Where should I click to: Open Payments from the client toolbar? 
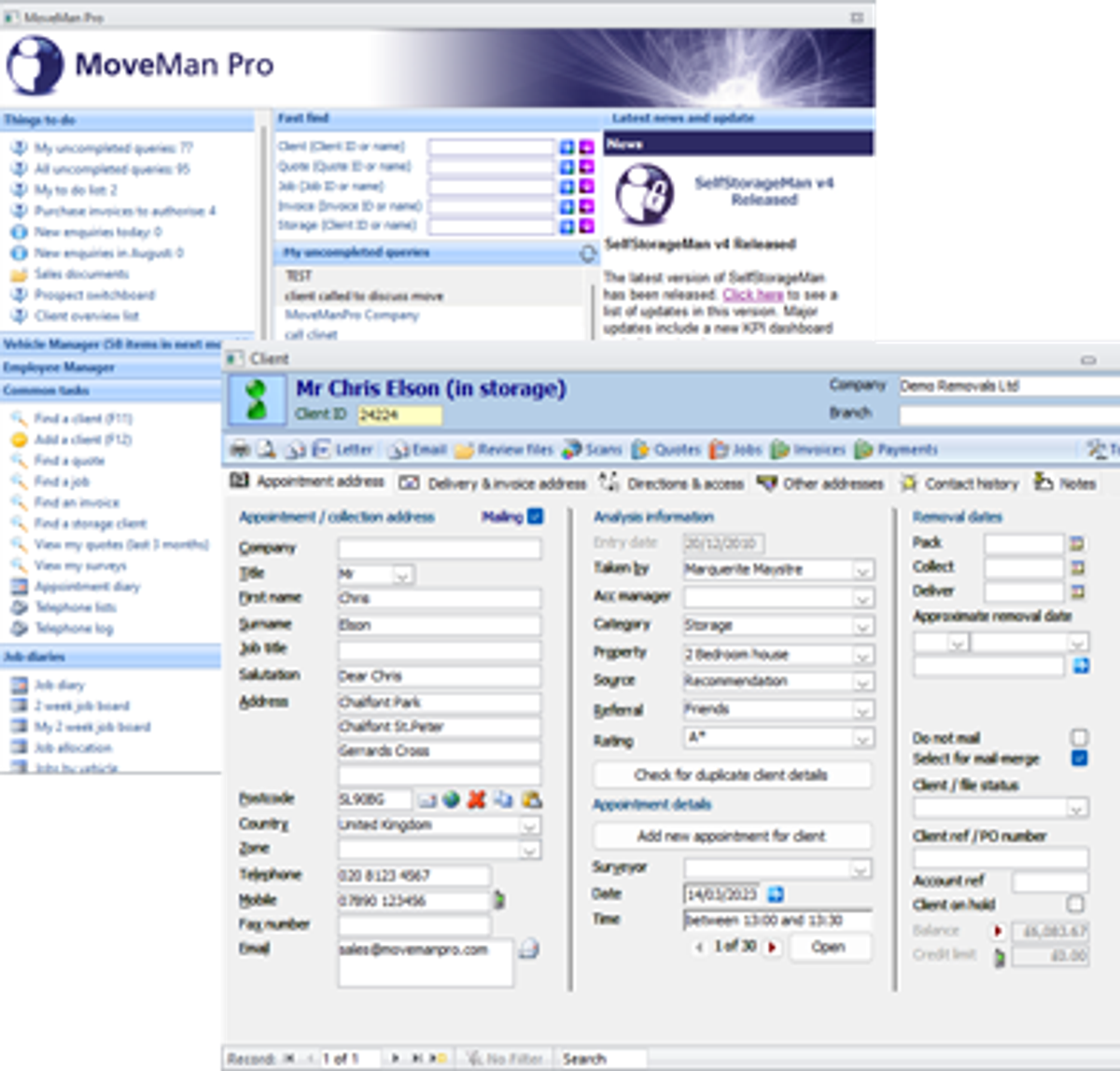[895, 450]
